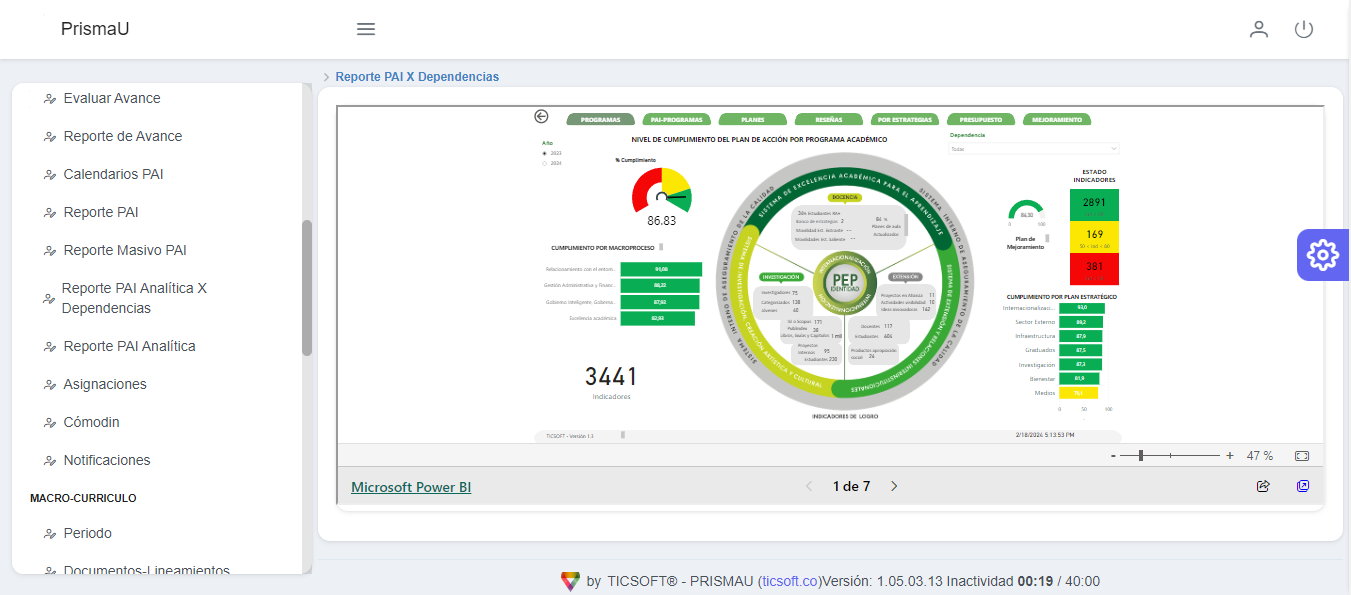The height and width of the screenshot is (595, 1351).
Task: Click the power logout icon
Action: click(1304, 29)
